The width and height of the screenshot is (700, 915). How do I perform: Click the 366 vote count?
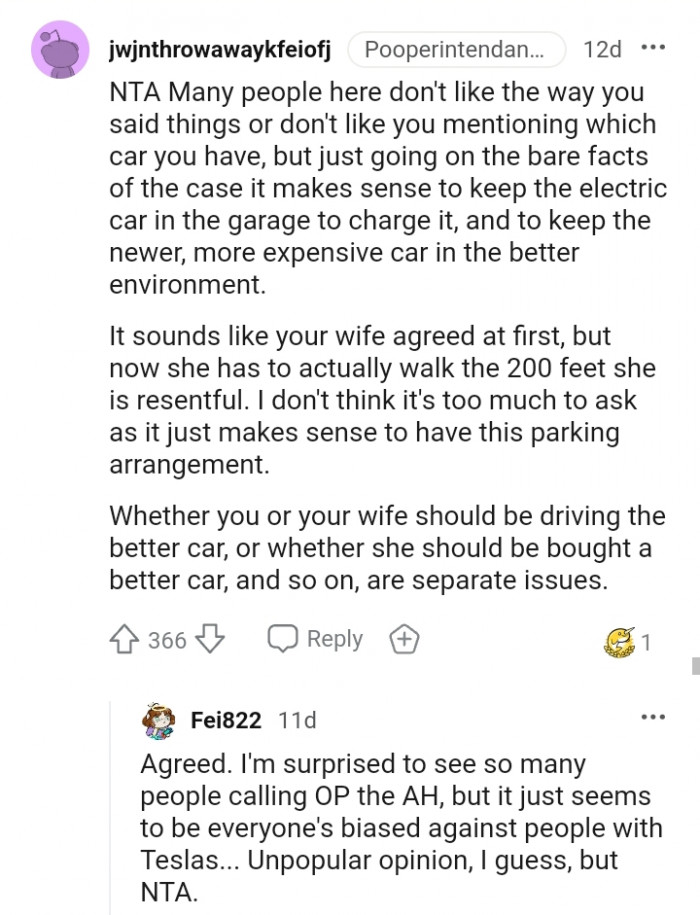pos(166,638)
